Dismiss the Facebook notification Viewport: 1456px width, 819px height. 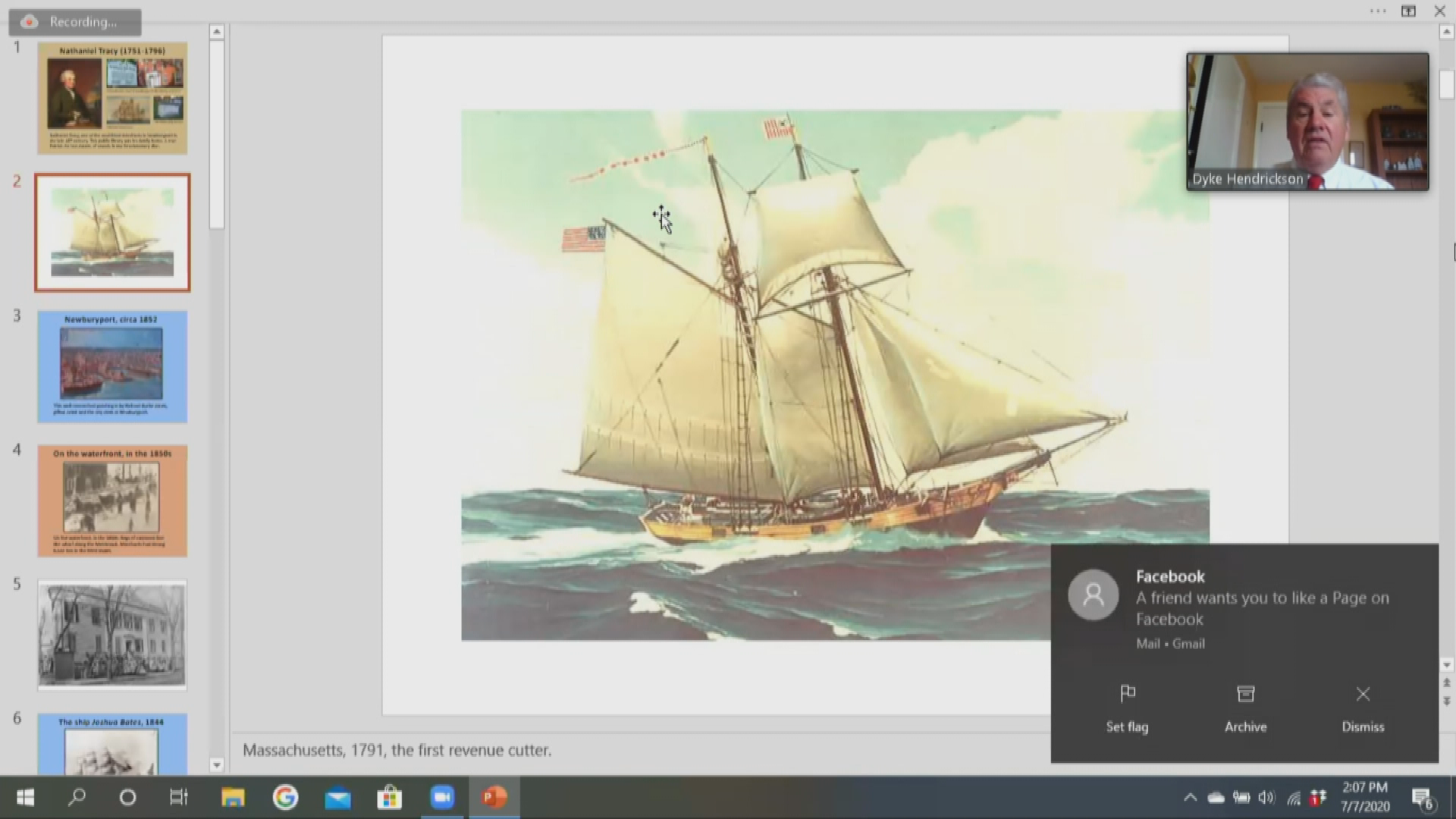point(1363,695)
